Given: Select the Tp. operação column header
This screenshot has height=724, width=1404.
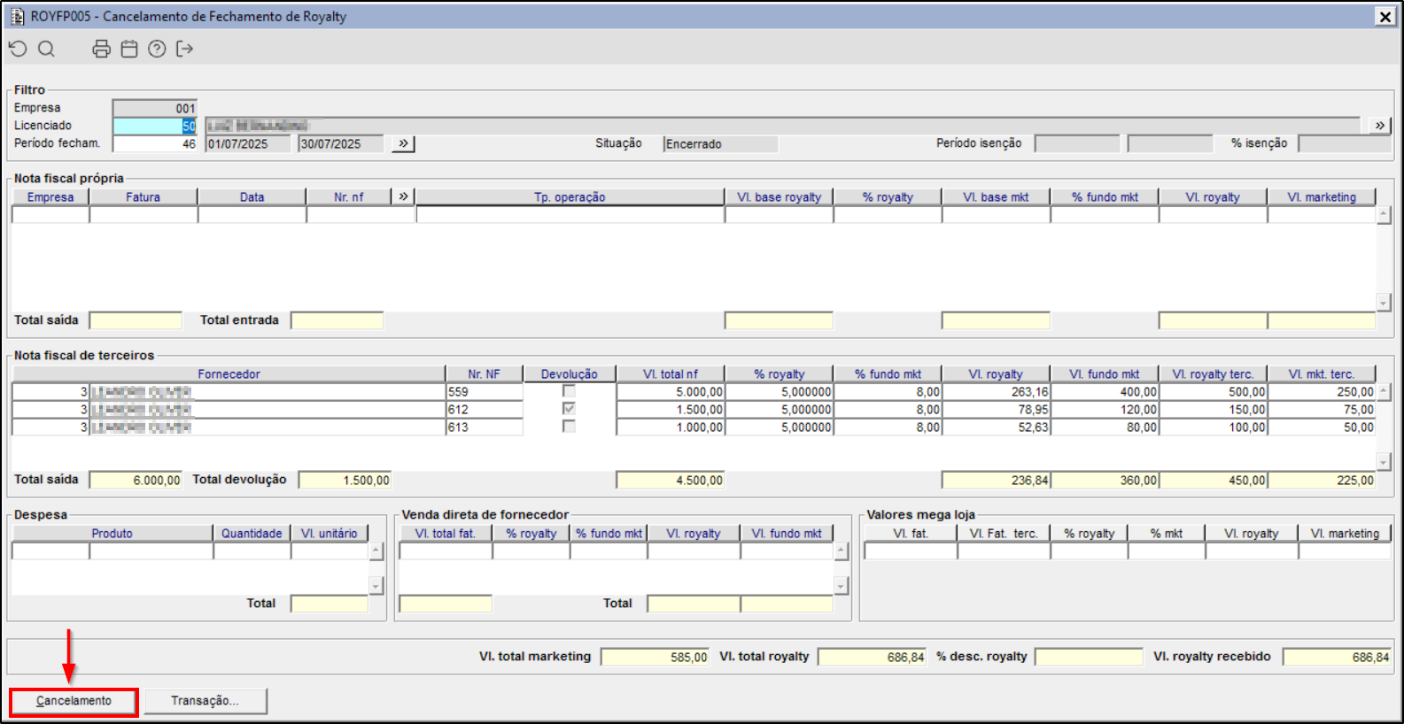Looking at the screenshot, I should point(570,197).
